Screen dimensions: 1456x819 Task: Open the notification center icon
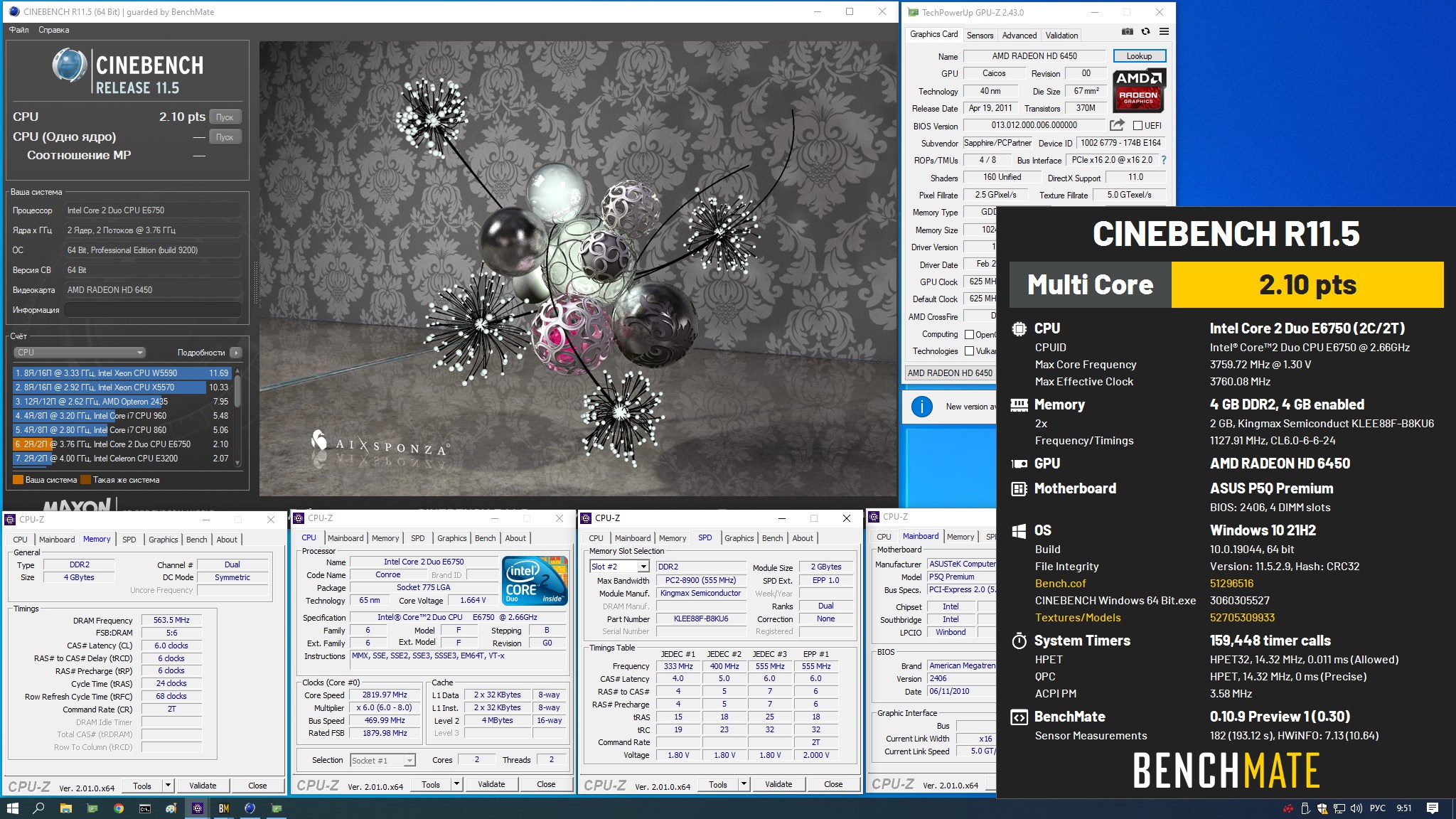[x=1433, y=808]
